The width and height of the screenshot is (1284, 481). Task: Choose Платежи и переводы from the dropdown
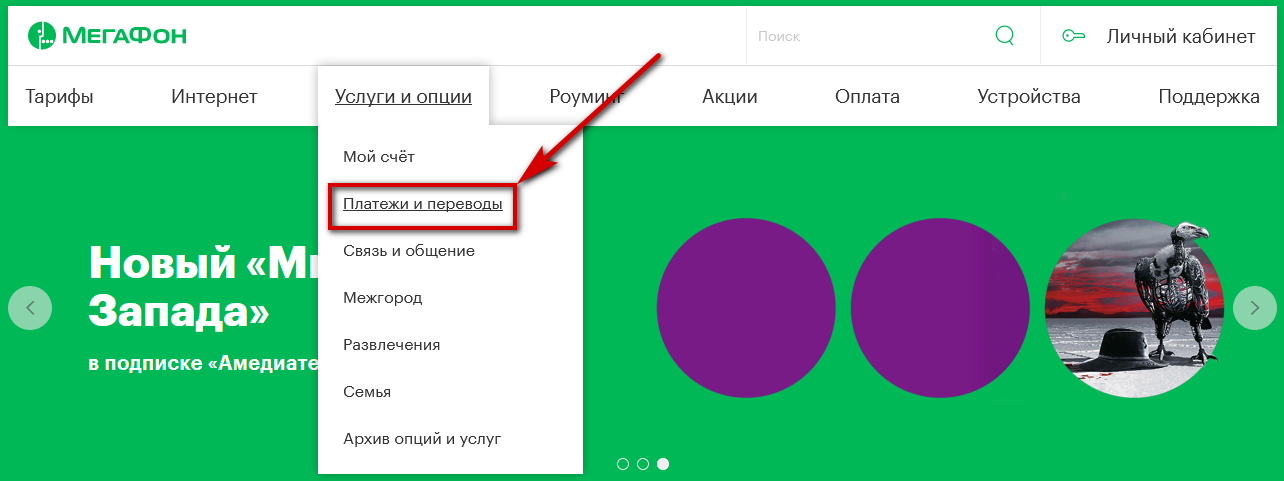[x=422, y=204]
